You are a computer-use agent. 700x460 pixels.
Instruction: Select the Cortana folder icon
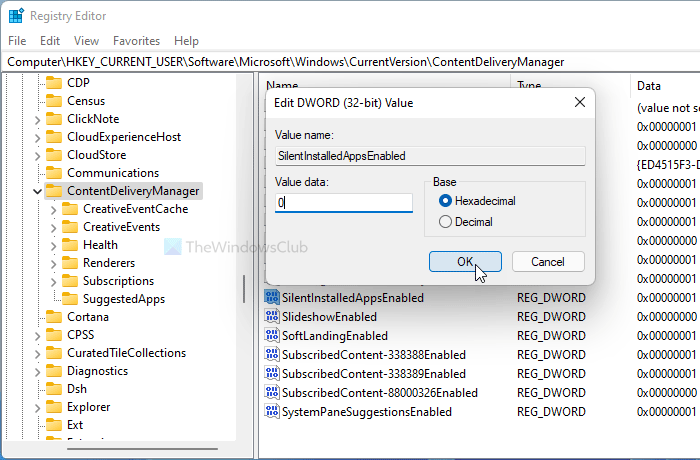pyautogui.click(x=53, y=317)
